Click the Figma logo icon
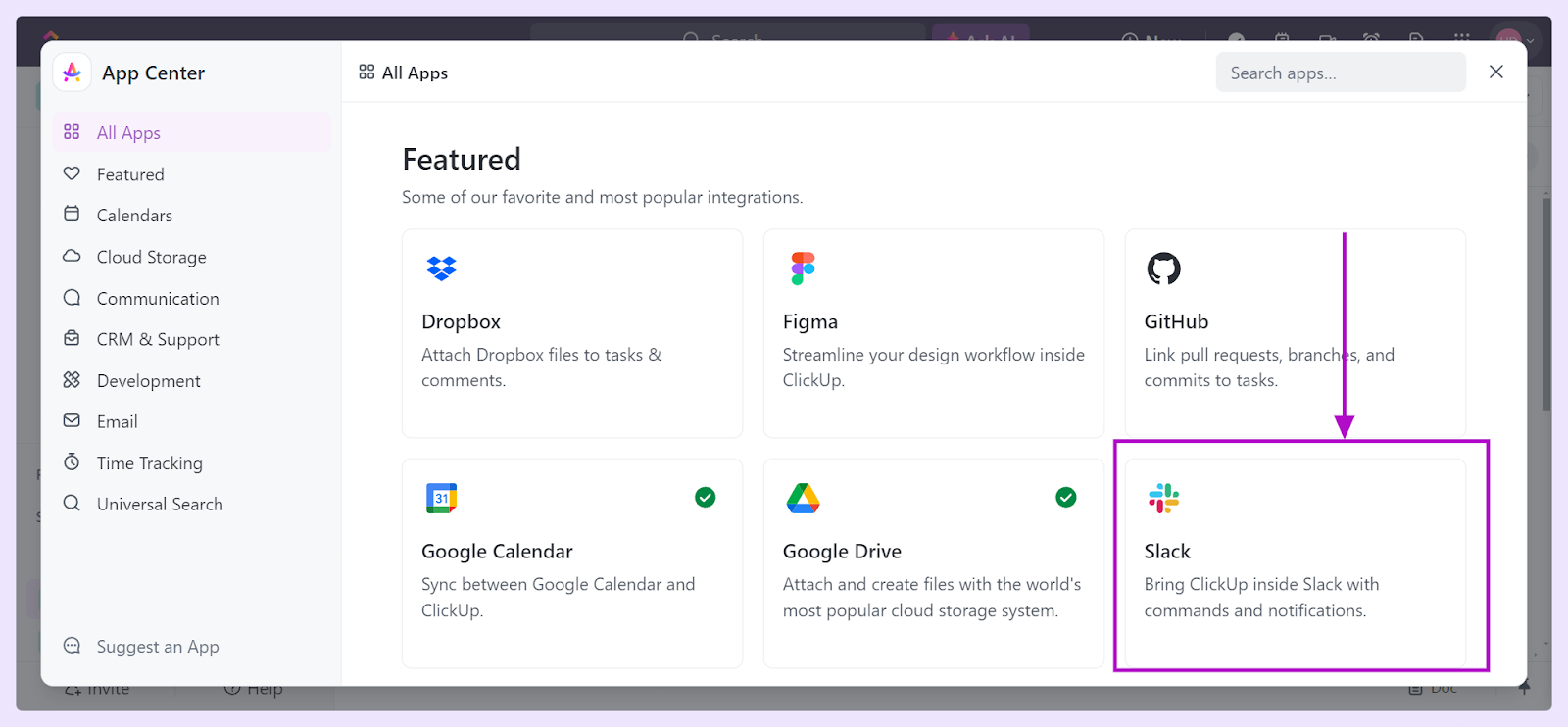The height and width of the screenshot is (727, 1568). (x=803, y=267)
